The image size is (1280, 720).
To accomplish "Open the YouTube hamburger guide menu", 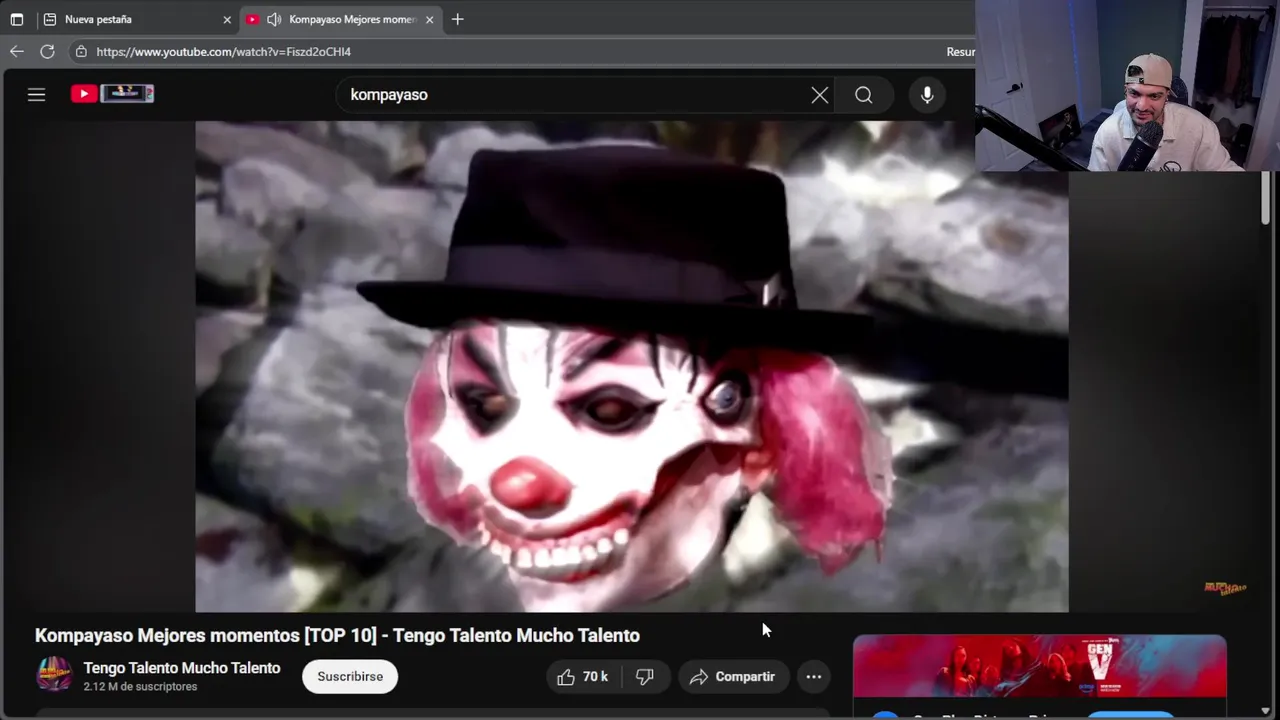I will [37, 94].
